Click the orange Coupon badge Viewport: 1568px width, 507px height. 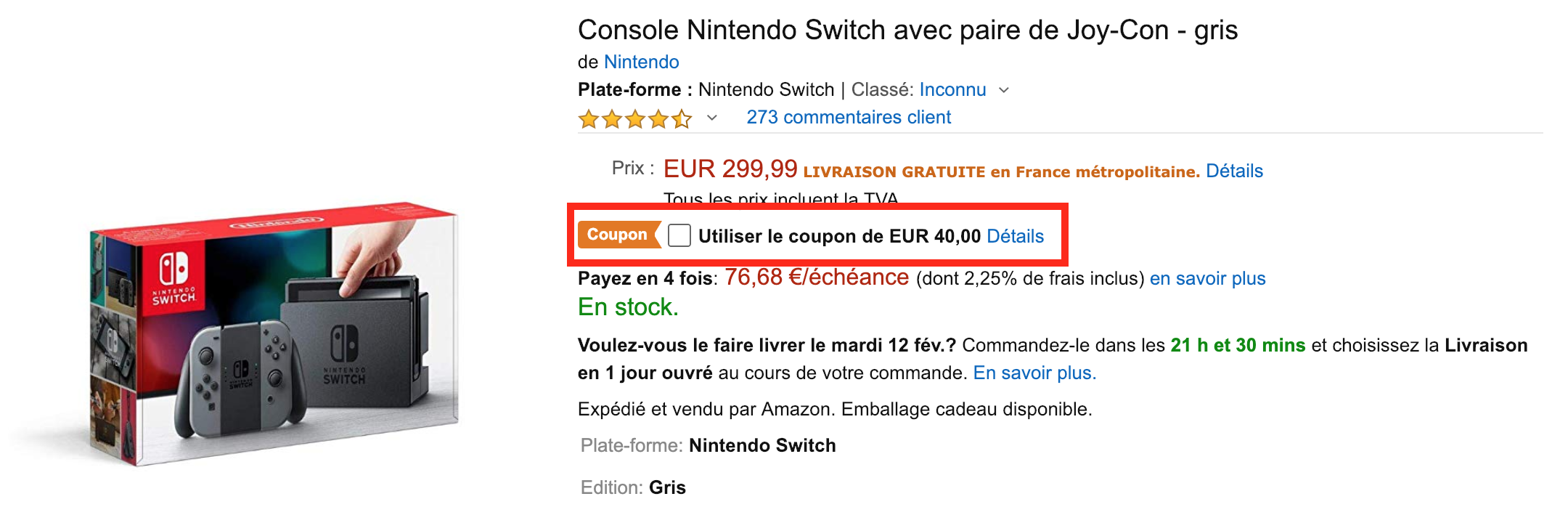(618, 235)
